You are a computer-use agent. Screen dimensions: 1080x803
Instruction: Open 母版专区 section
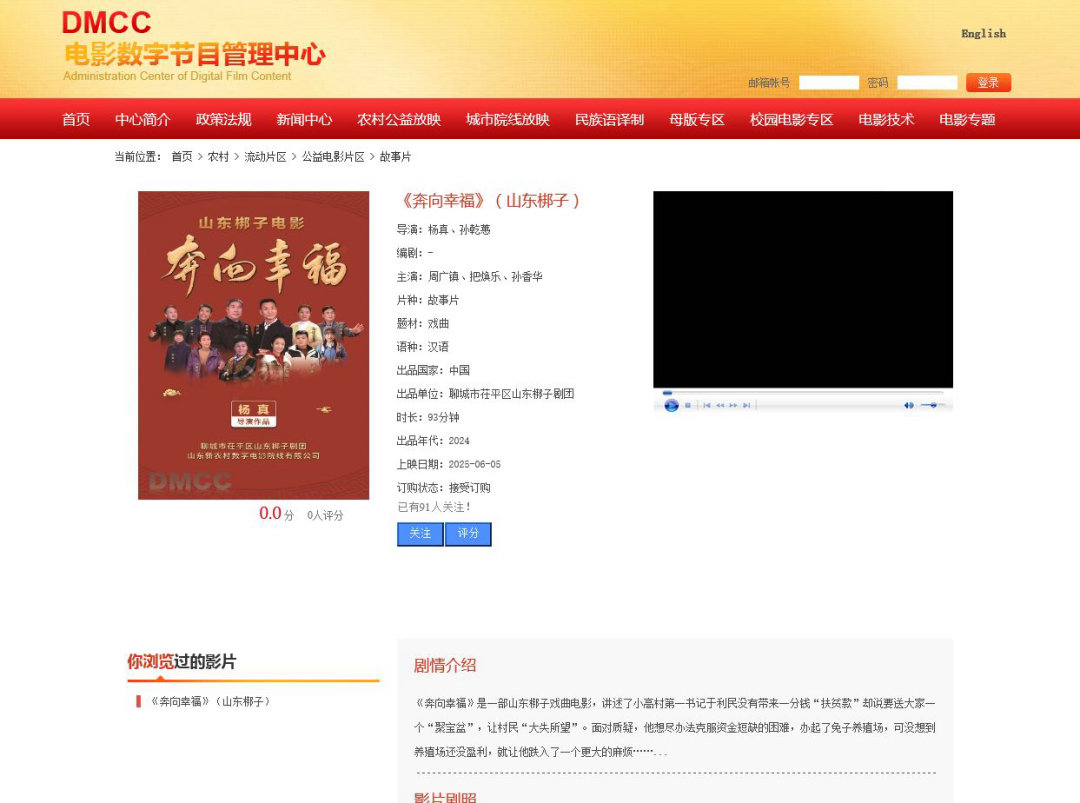coord(696,119)
